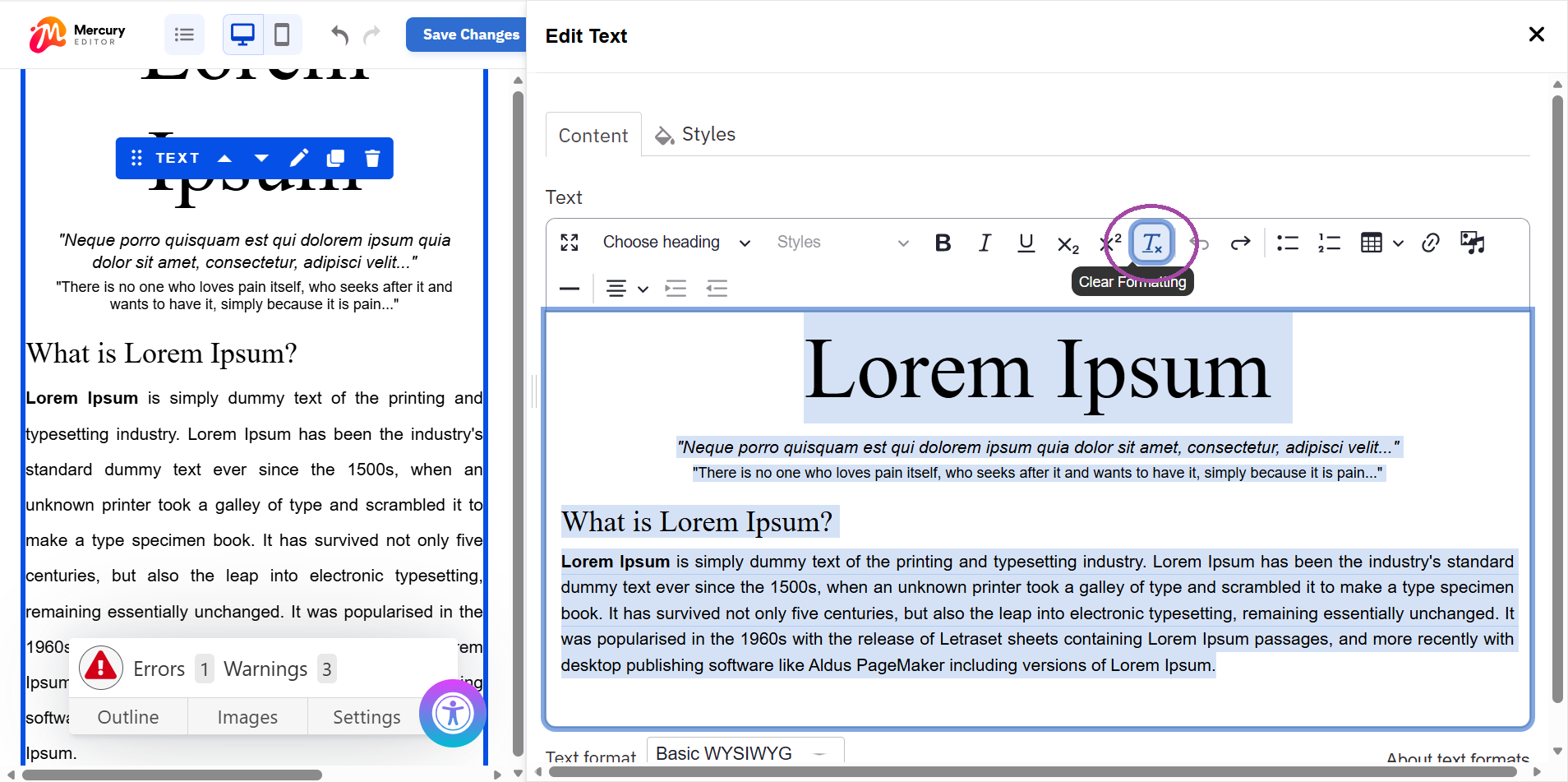
Task: Toggle fullscreen editing mode
Action: [x=569, y=243]
